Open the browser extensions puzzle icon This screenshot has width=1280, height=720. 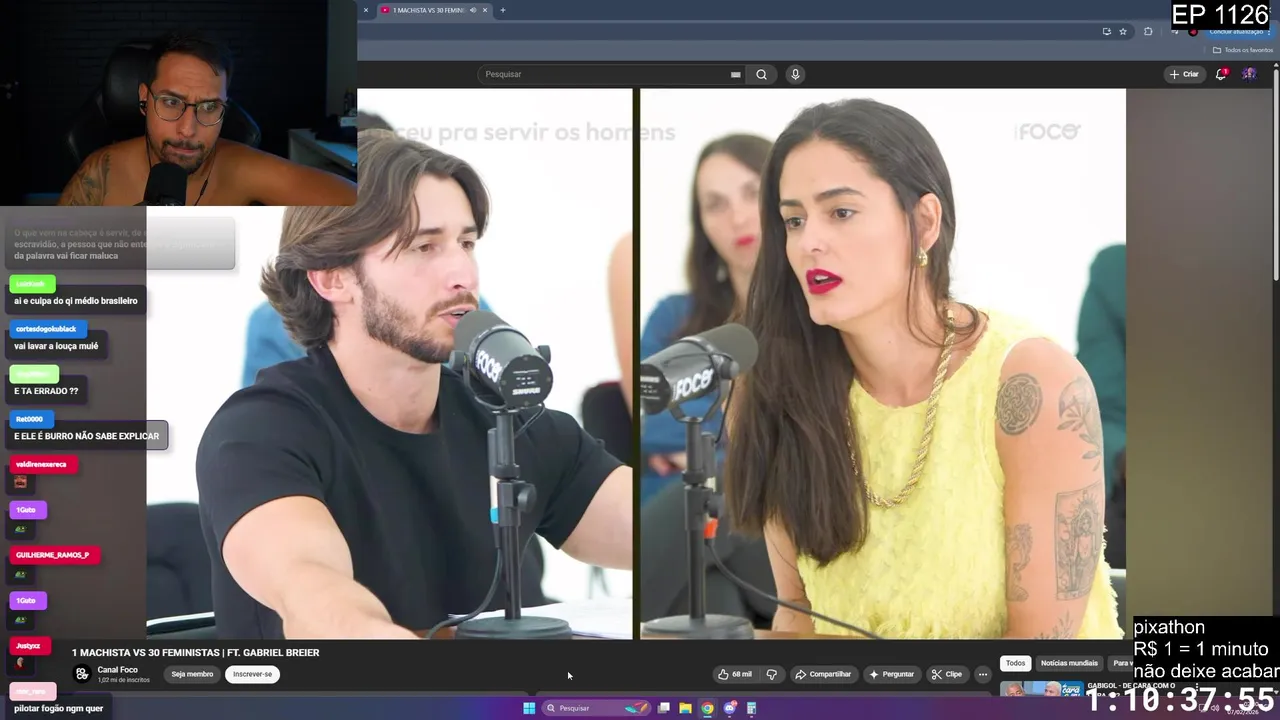coord(1148,31)
